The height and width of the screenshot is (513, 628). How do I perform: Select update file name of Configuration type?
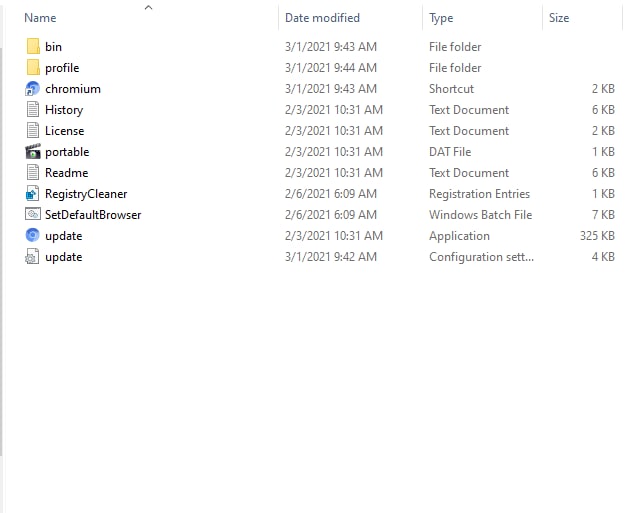(x=64, y=257)
